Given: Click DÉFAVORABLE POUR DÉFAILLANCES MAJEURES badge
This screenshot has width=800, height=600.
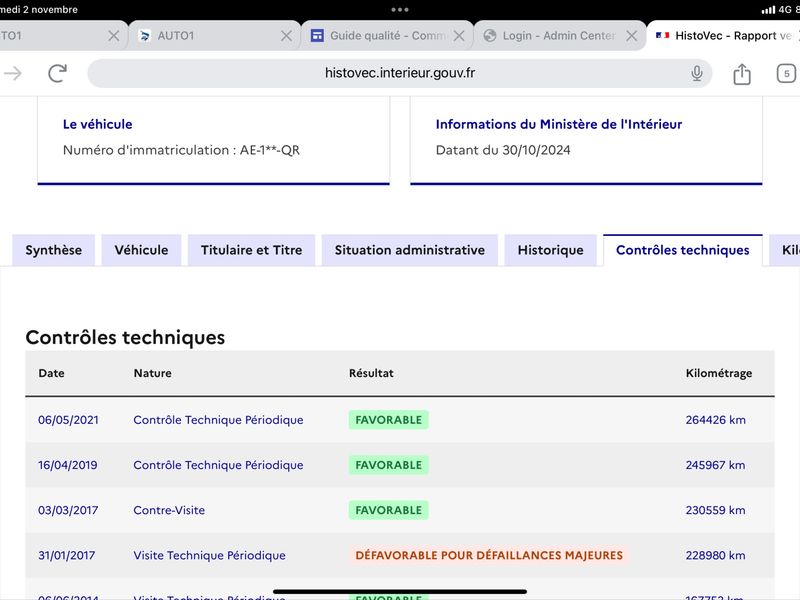Looking at the screenshot, I should 489,555.
